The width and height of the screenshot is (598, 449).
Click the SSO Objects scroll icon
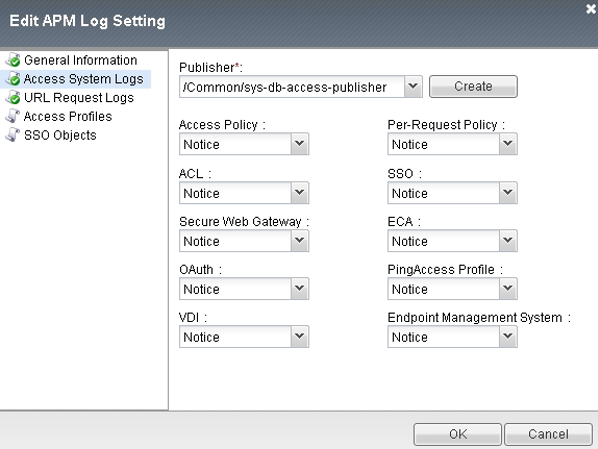[x=13, y=135]
